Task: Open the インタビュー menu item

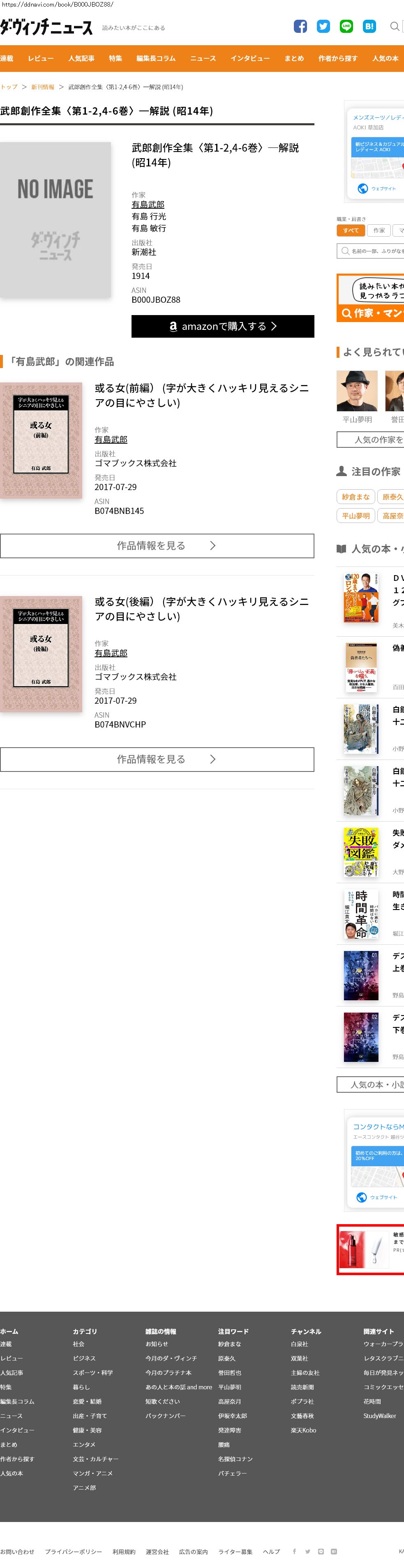Action: [x=250, y=58]
